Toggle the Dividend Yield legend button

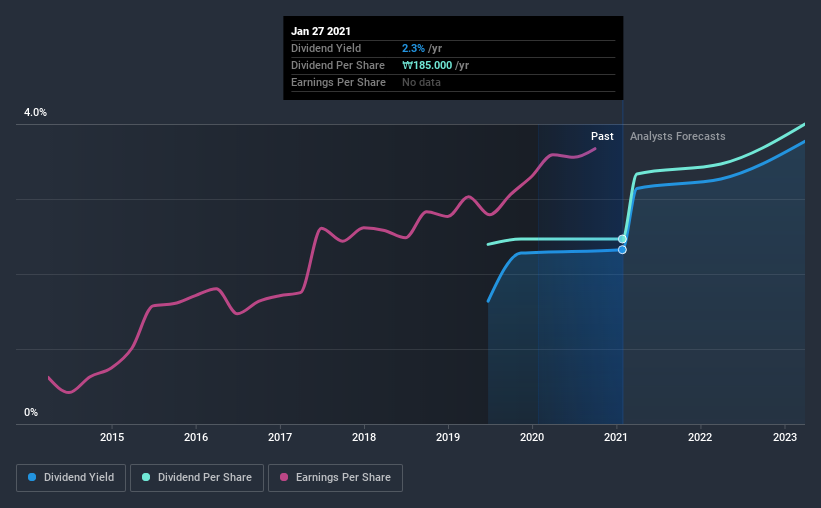(x=71, y=478)
